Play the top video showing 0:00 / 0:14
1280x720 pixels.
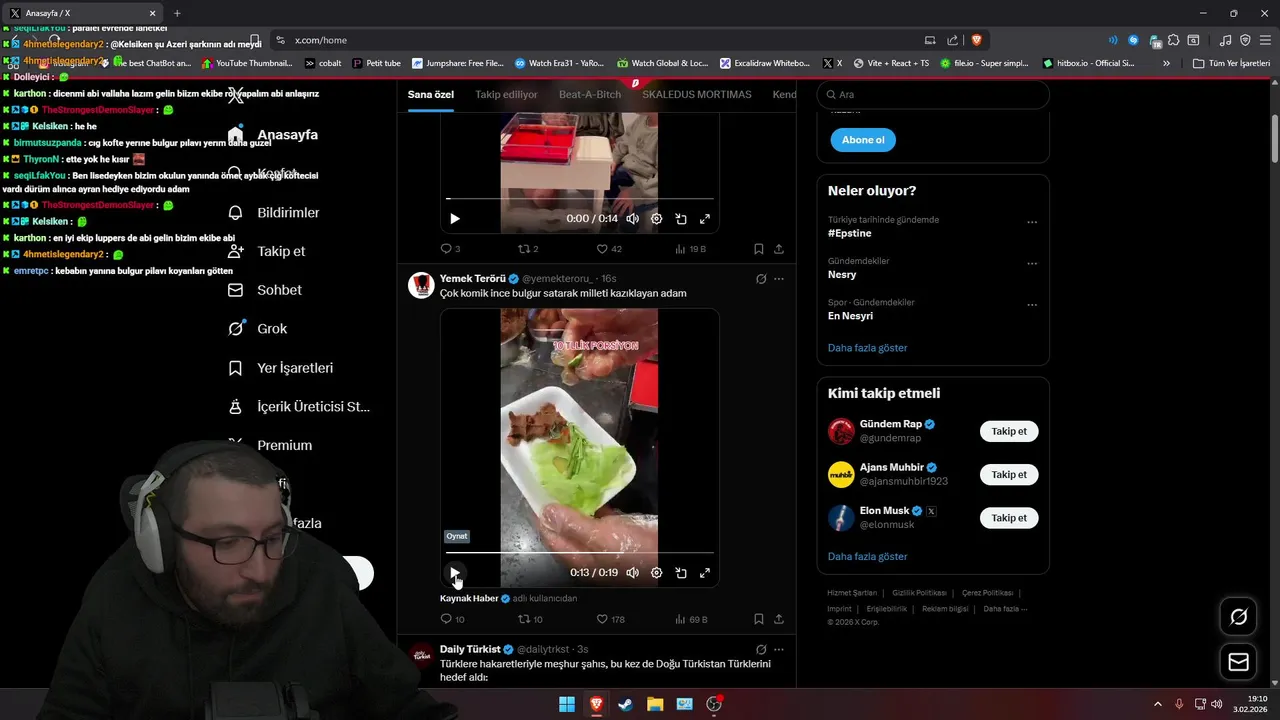(x=455, y=219)
